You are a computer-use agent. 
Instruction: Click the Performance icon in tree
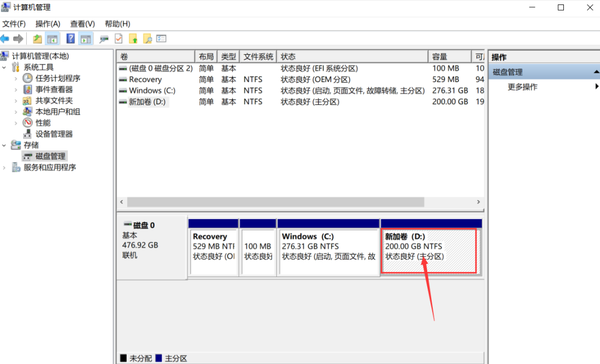[27, 122]
